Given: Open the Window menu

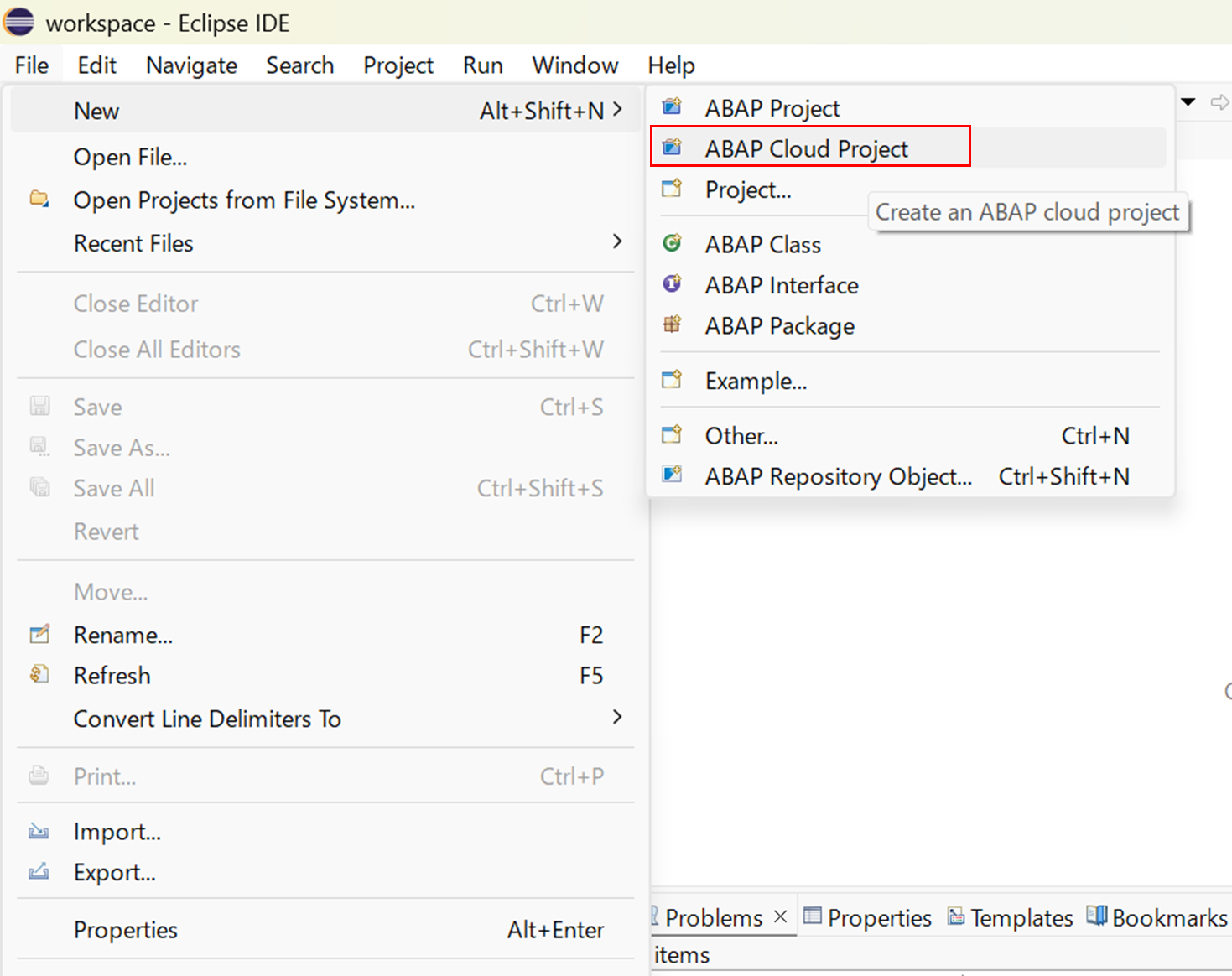Looking at the screenshot, I should (x=574, y=65).
